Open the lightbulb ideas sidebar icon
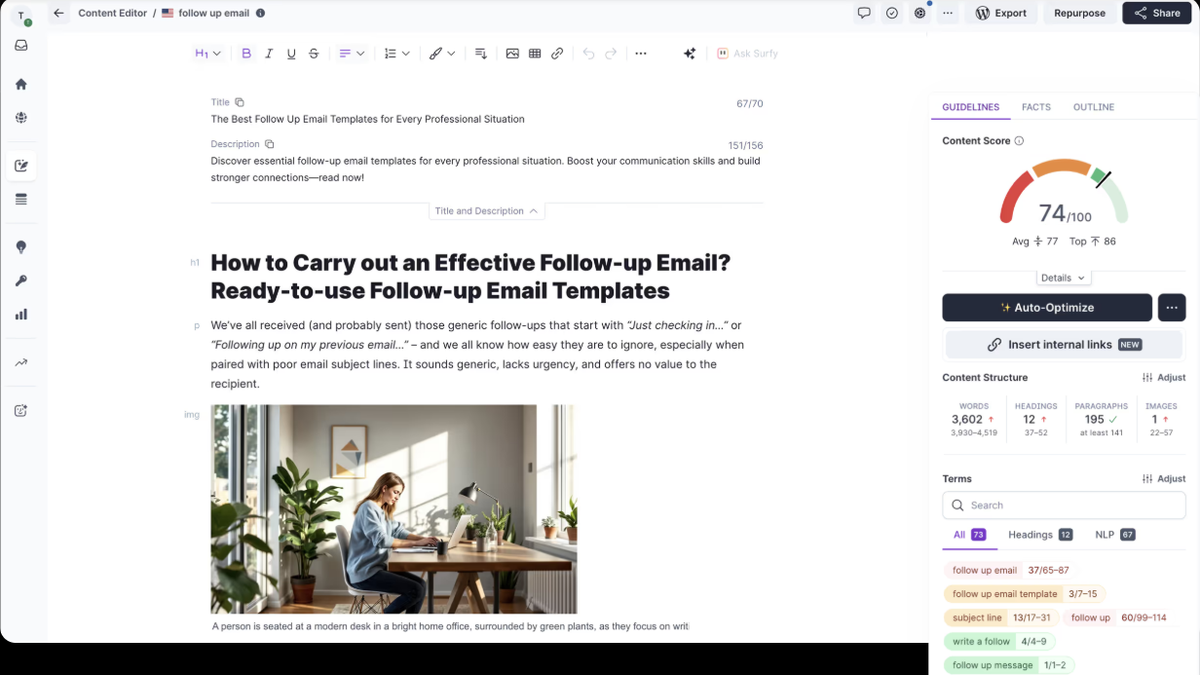The image size is (1200, 675). click(x=21, y=247)
